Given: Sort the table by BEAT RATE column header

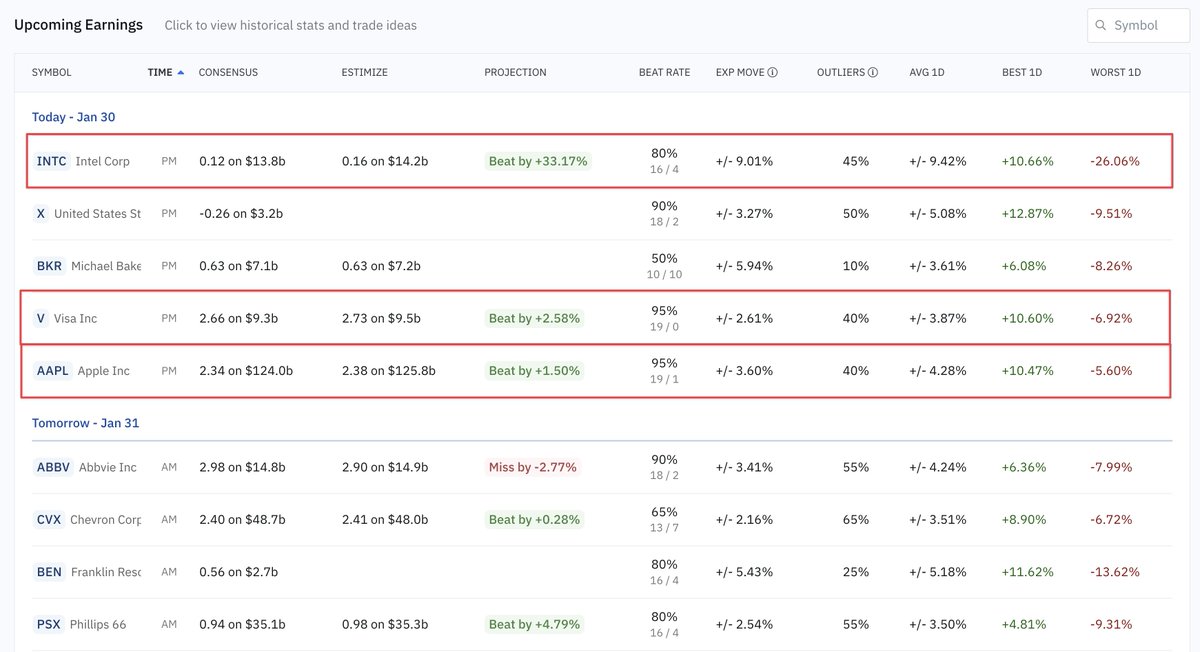Looking at the screenshot, I should pos(663,72).
